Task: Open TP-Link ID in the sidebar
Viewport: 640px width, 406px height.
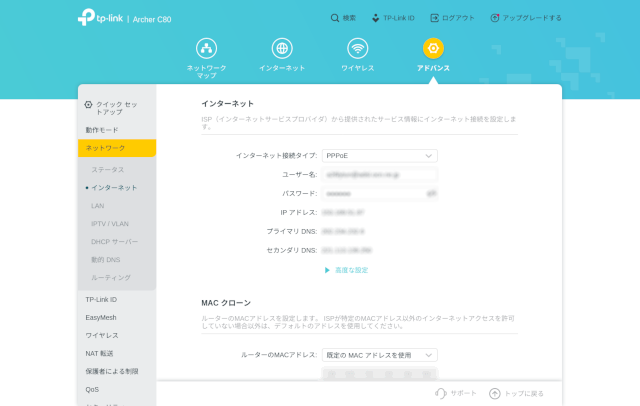Action: (x=101, y=300)
